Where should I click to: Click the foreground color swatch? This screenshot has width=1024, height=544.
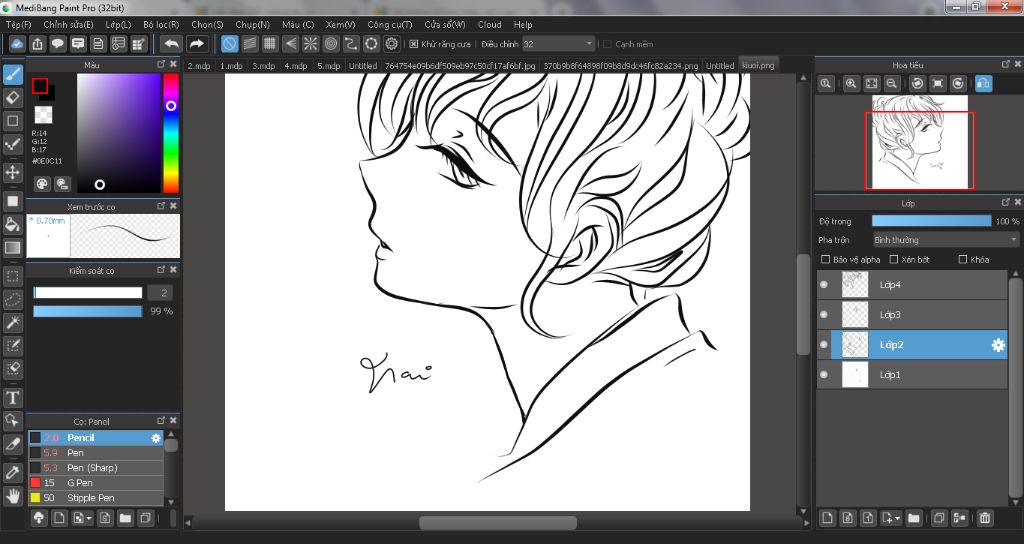point(40,86)
